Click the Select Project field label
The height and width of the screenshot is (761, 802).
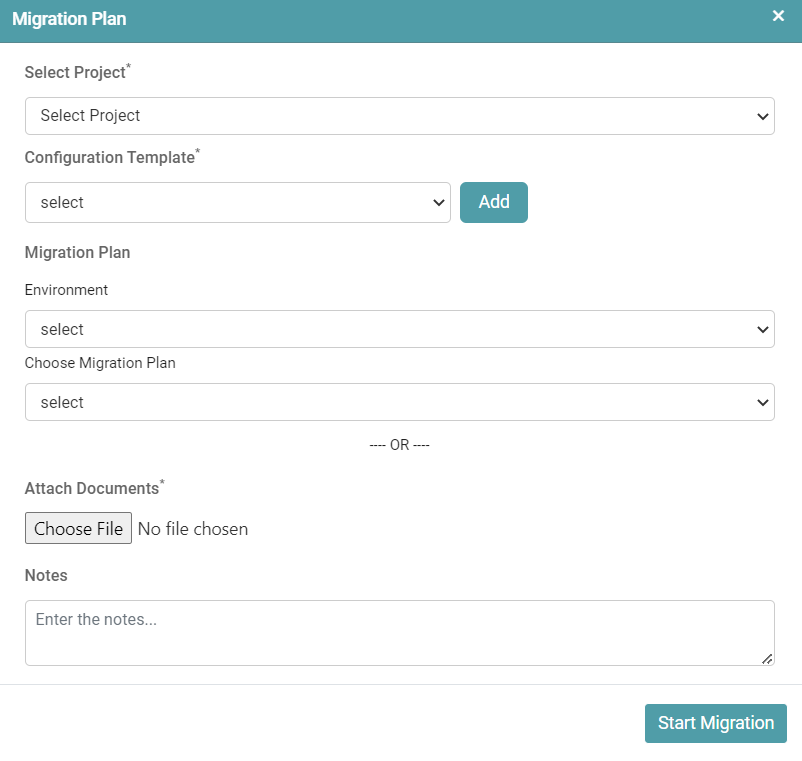click(75, 72)
